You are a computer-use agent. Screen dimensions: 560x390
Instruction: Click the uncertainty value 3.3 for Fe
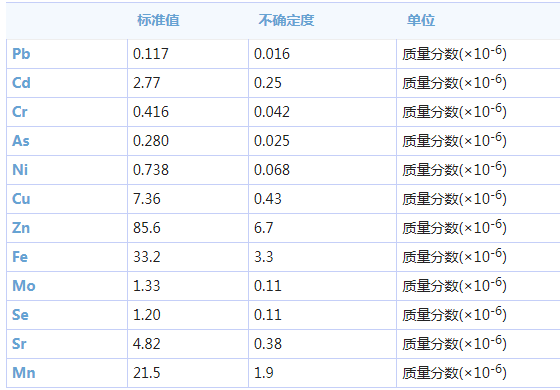tap(264, 257)
